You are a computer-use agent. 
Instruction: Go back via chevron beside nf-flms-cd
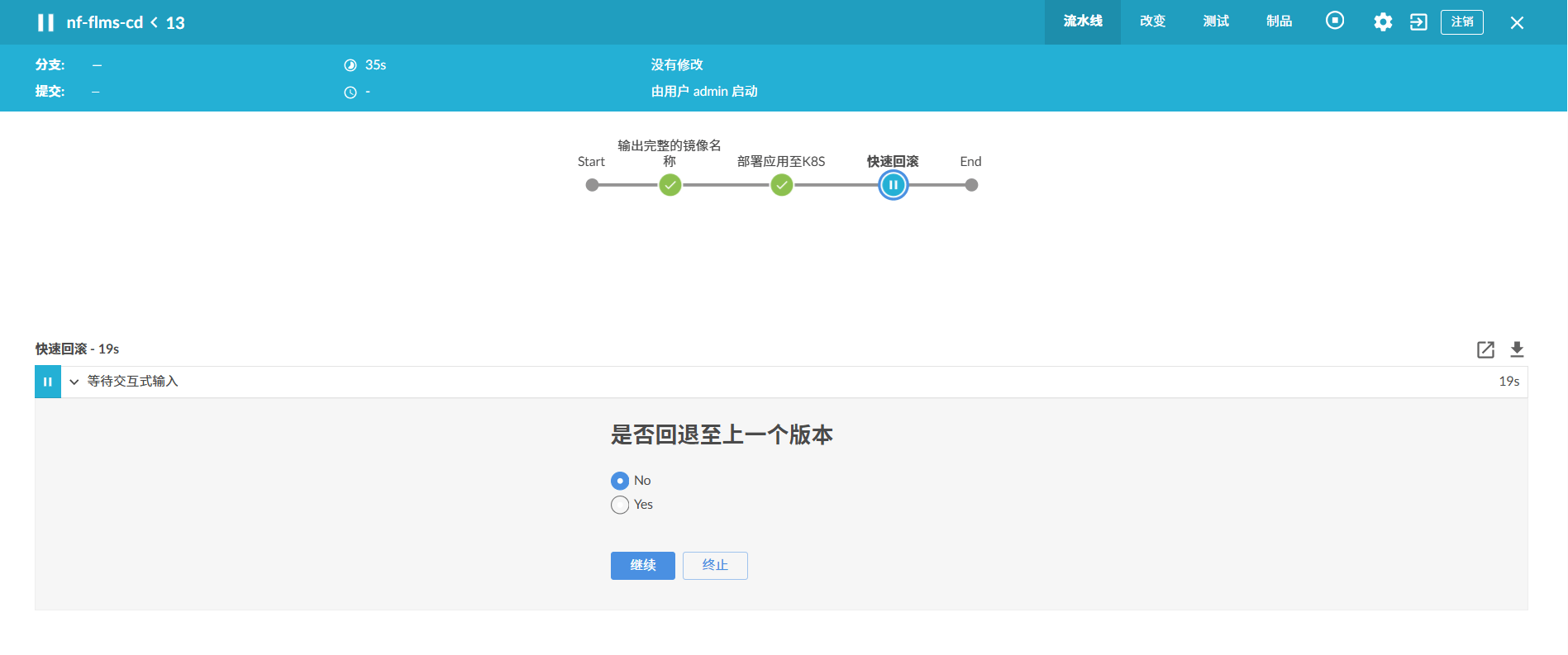pos(155,22)
